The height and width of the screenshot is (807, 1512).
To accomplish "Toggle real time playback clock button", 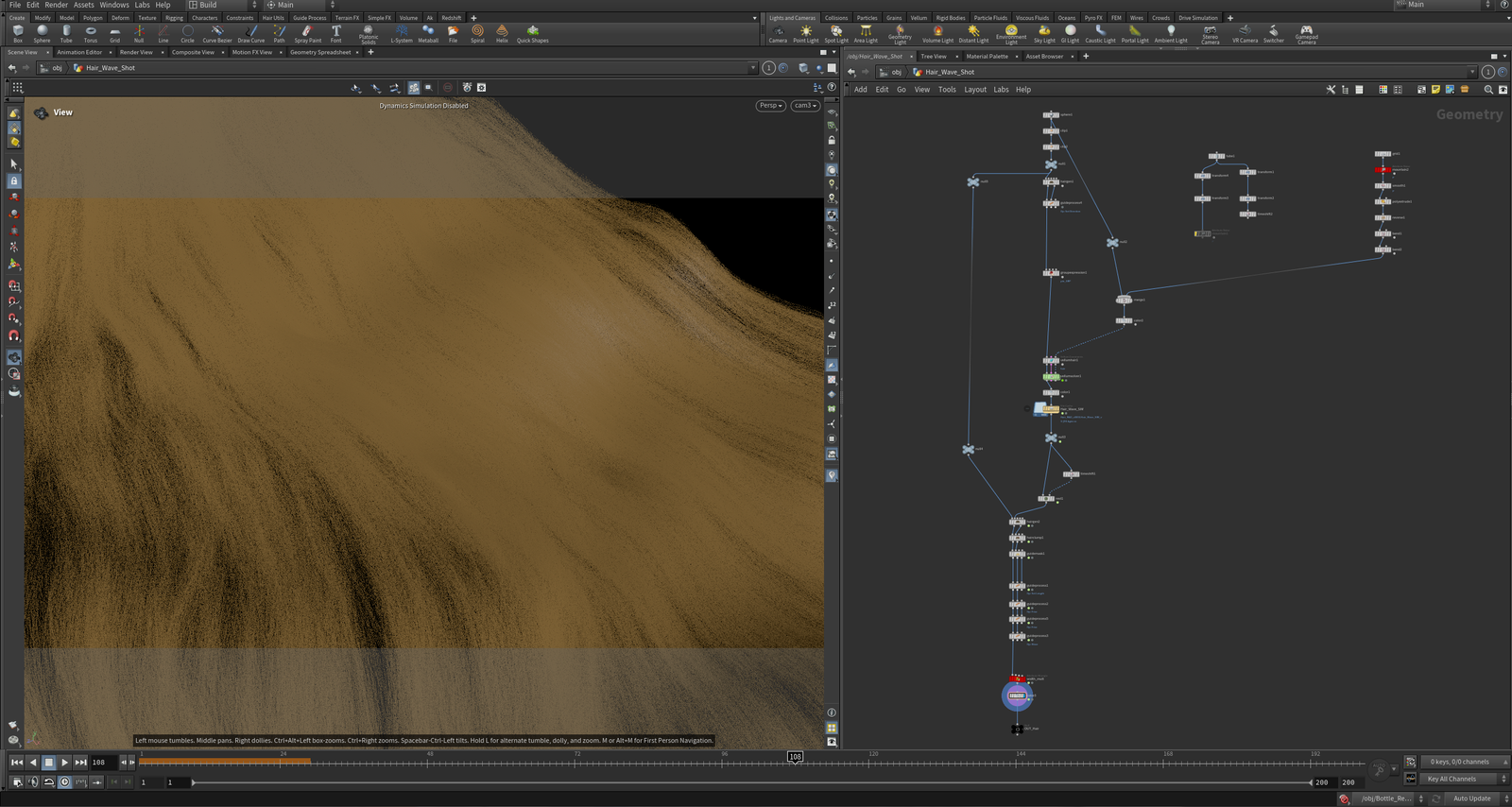I will 64,781.
